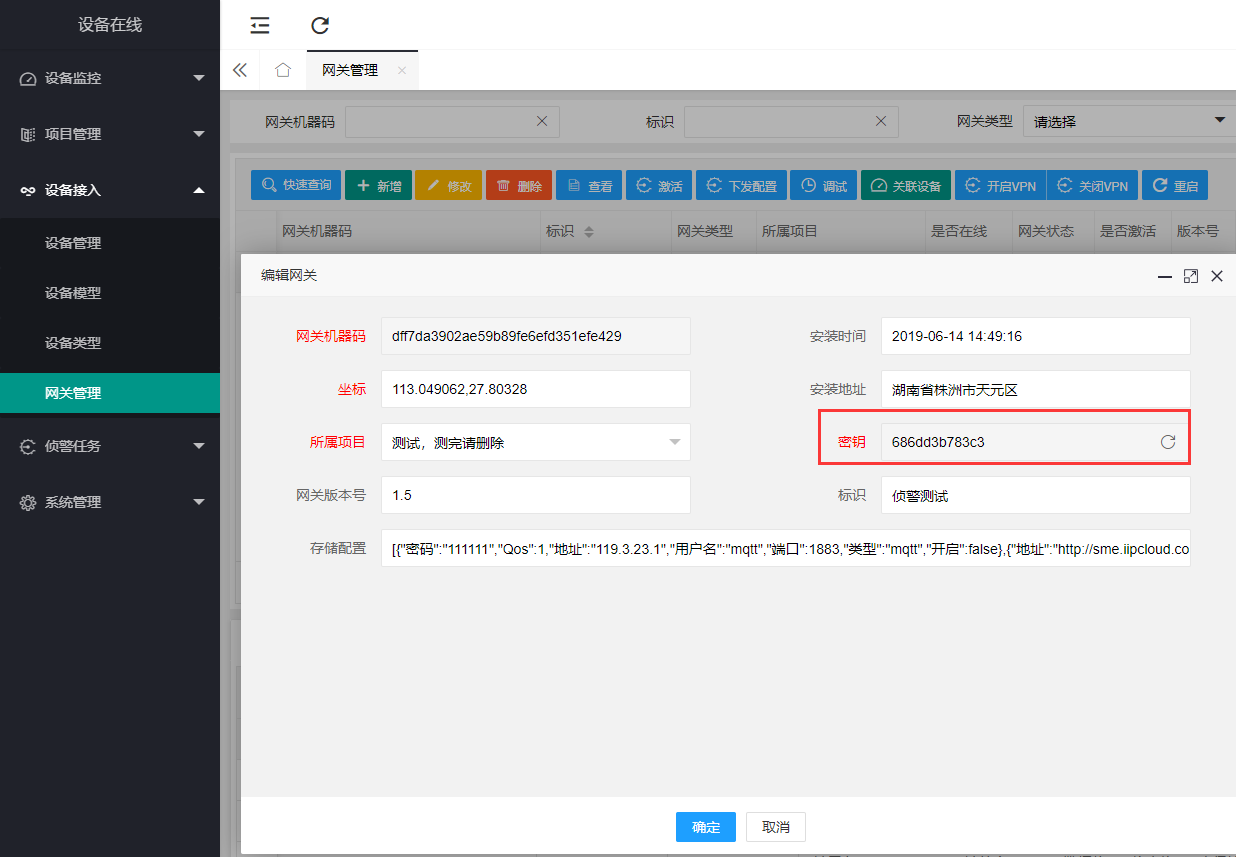Click the 存储配置 input field

(x=785, y=548)
